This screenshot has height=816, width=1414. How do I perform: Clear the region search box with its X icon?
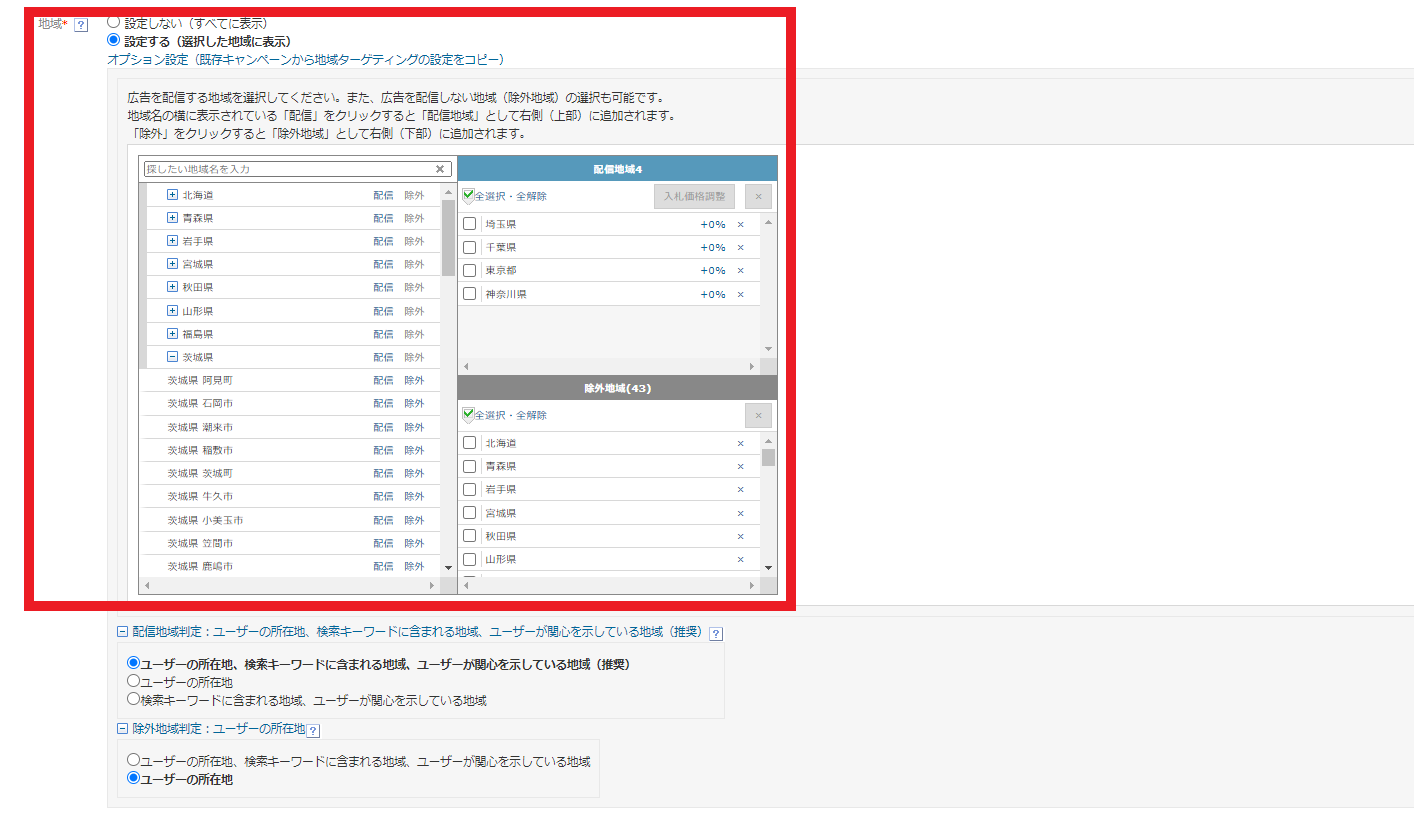(439, 169)
